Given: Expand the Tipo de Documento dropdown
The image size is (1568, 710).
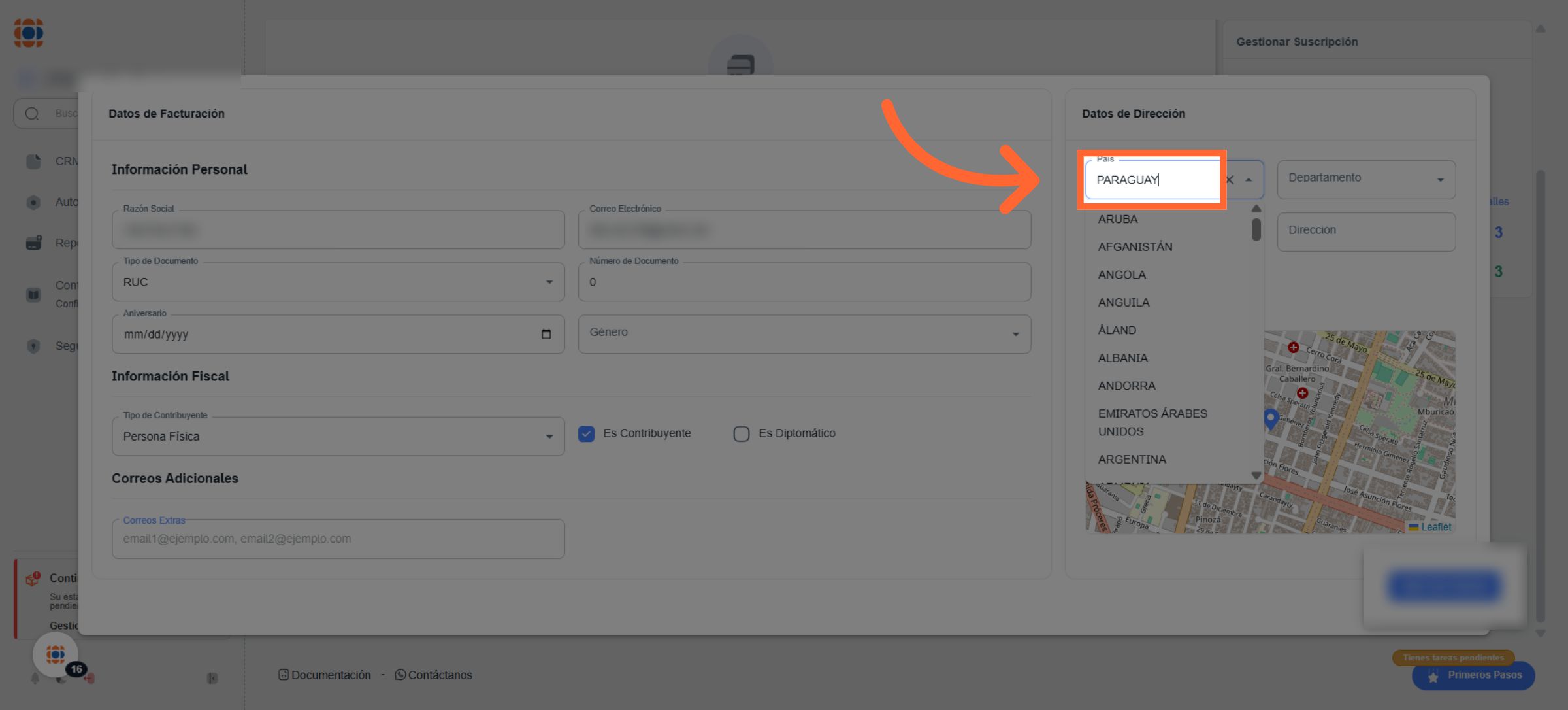Looking at the screenshot, I should click(549, 282).
